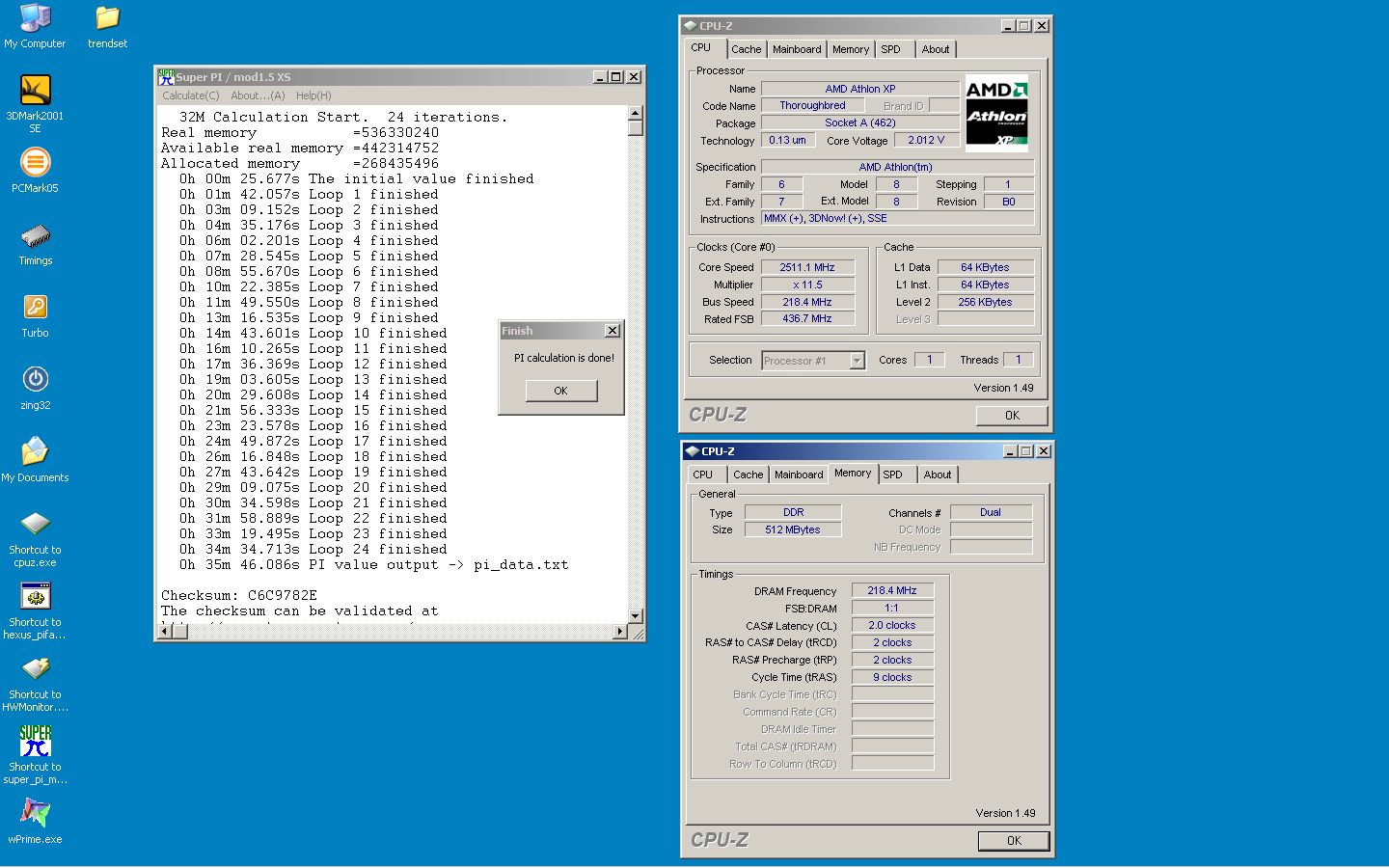
Task: Click the Rated FSB 436.7 MHz field
Action: (807, 318)
